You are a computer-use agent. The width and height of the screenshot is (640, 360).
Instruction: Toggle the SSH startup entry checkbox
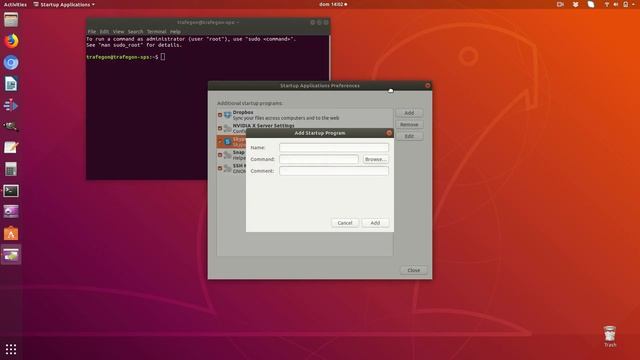coord(220,168)
